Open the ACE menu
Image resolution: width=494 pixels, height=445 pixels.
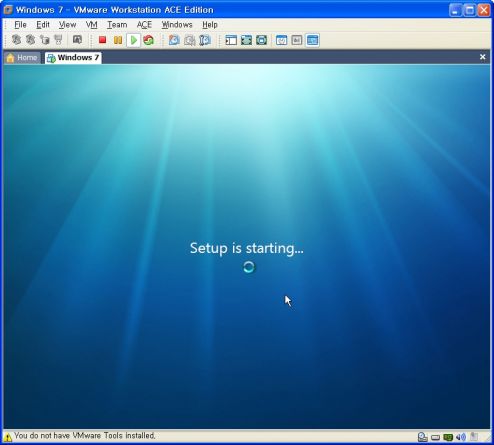(x=144, y=25)
